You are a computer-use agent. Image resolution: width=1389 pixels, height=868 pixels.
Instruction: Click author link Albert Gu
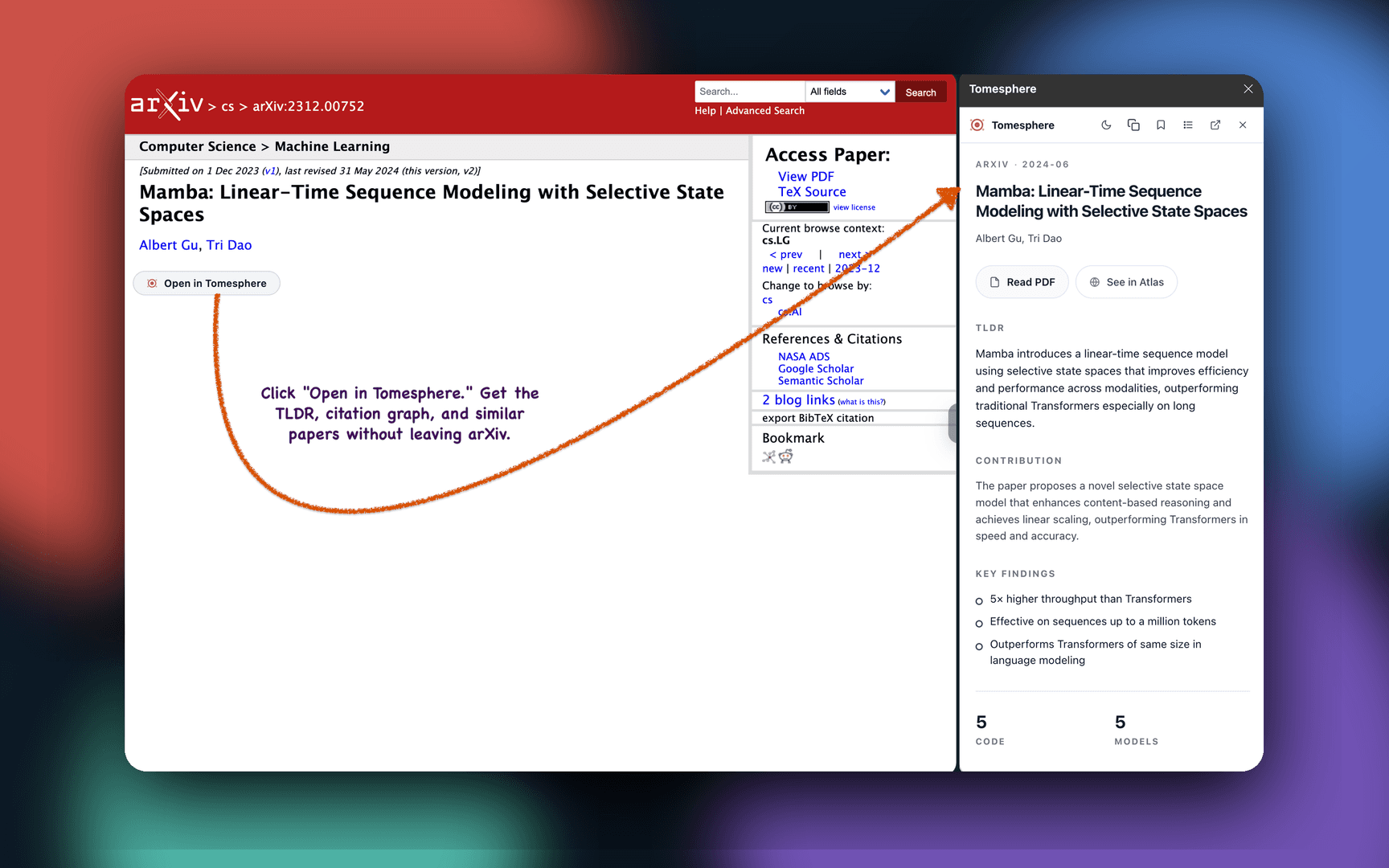tap(169, 245)
